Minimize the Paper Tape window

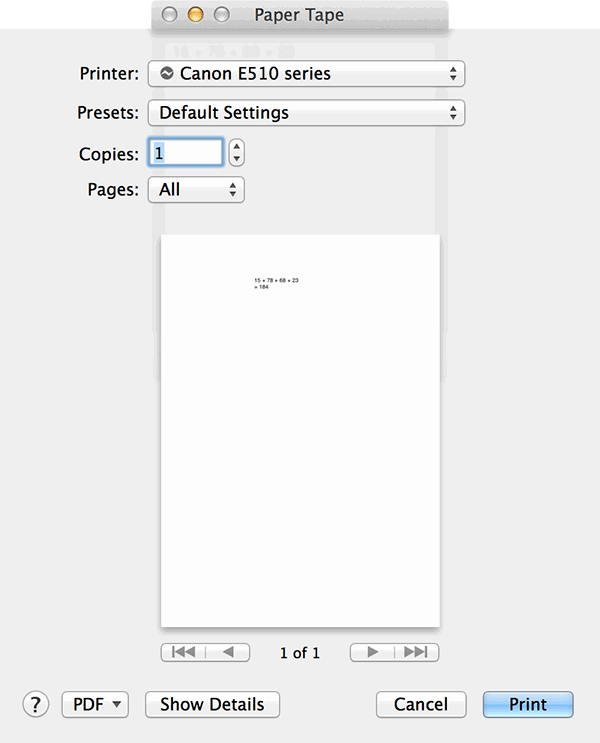click(x=195, y=15)
